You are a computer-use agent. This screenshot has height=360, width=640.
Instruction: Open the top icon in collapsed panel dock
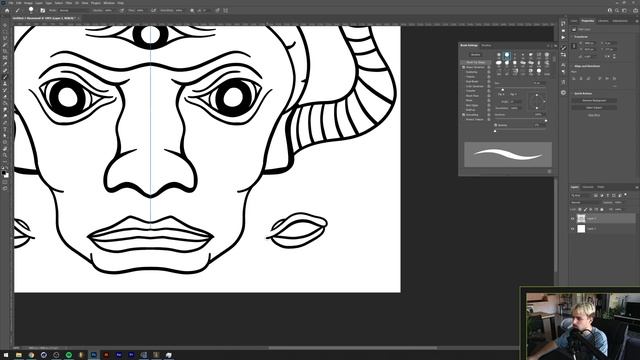point(563,24)
